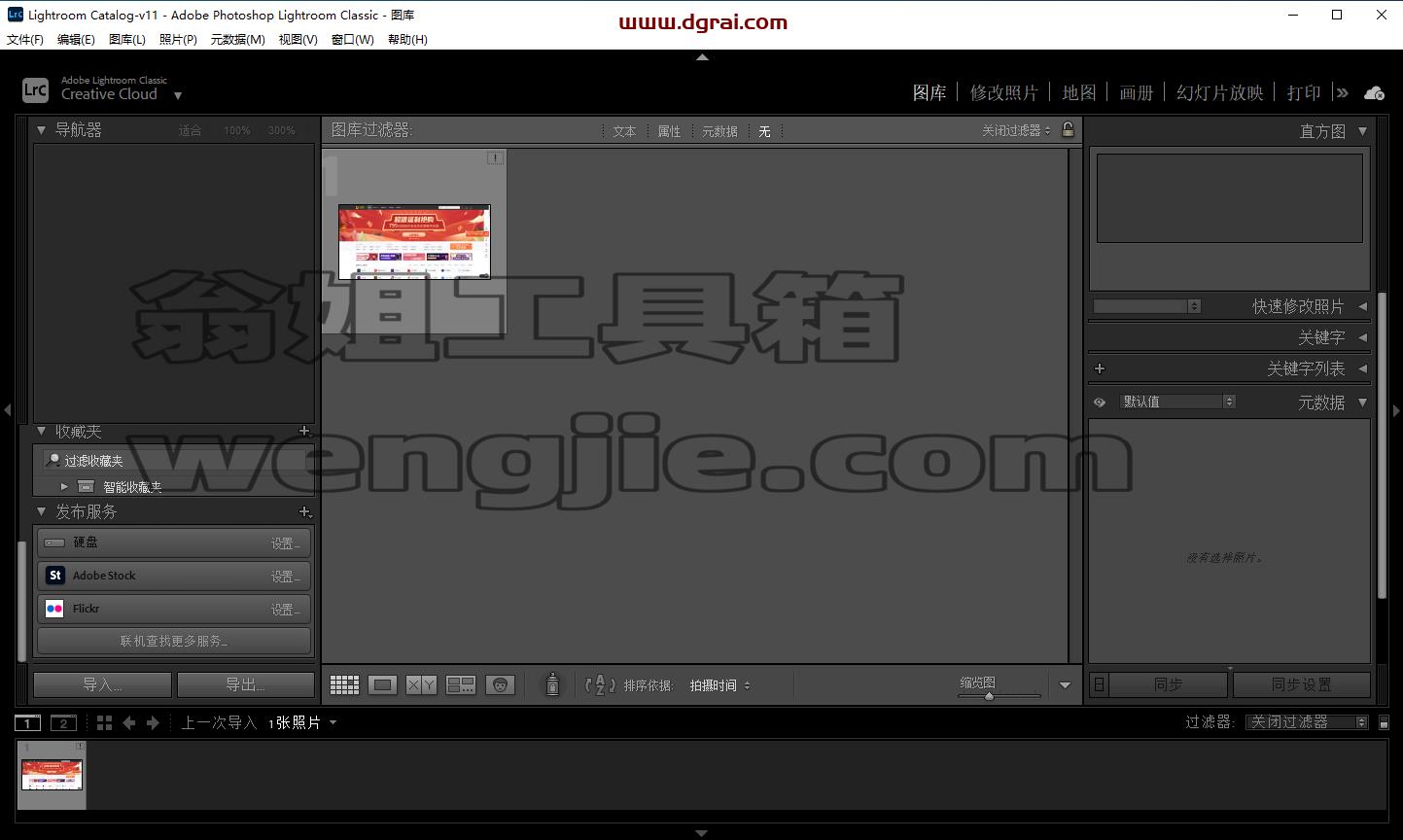
Task: Click missing photo badge on grid thumbnail
Action: (x=494, y=157)
